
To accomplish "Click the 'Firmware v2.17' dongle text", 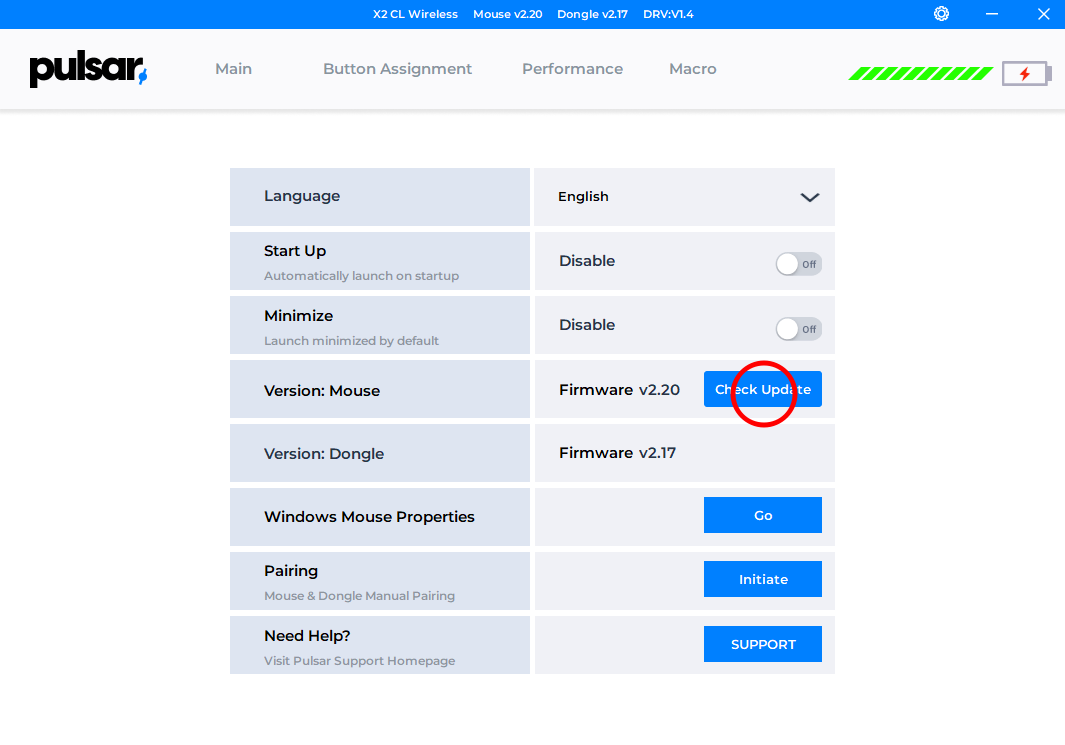I will (617, 453).
